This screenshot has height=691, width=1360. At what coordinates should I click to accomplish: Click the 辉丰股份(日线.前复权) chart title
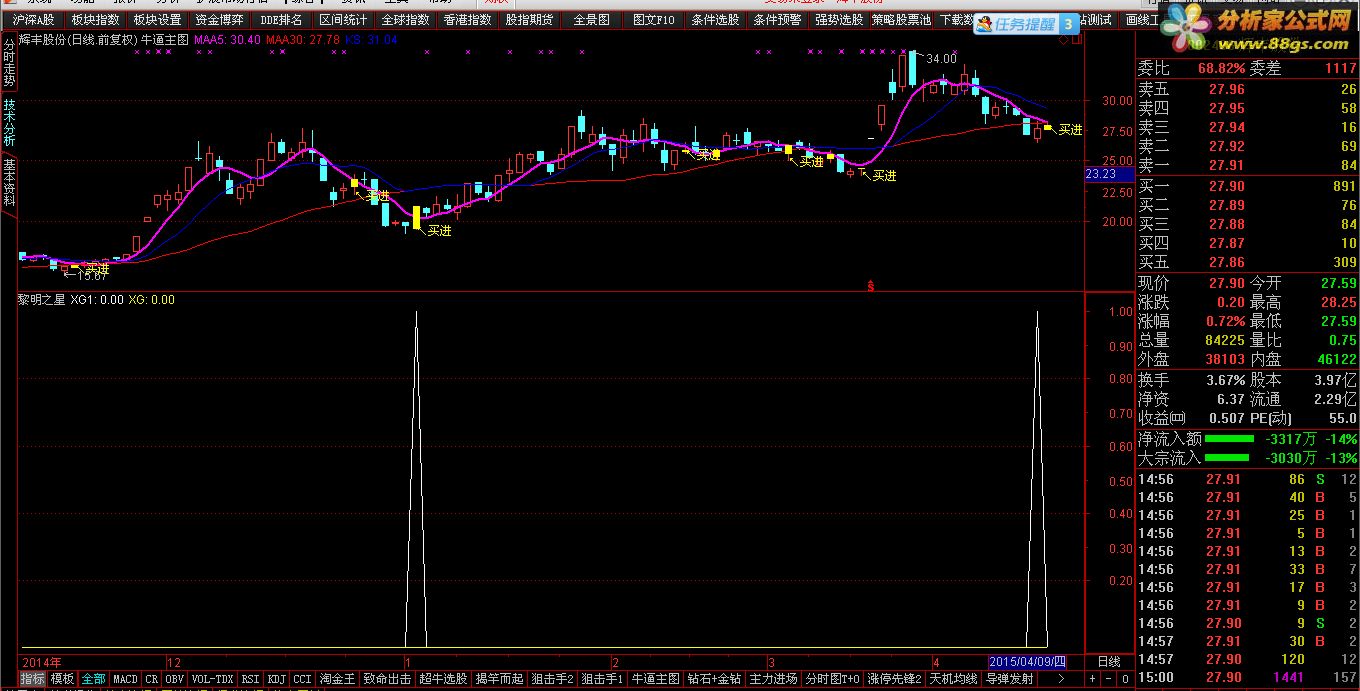pyautogui.click(x=78, y=40)
